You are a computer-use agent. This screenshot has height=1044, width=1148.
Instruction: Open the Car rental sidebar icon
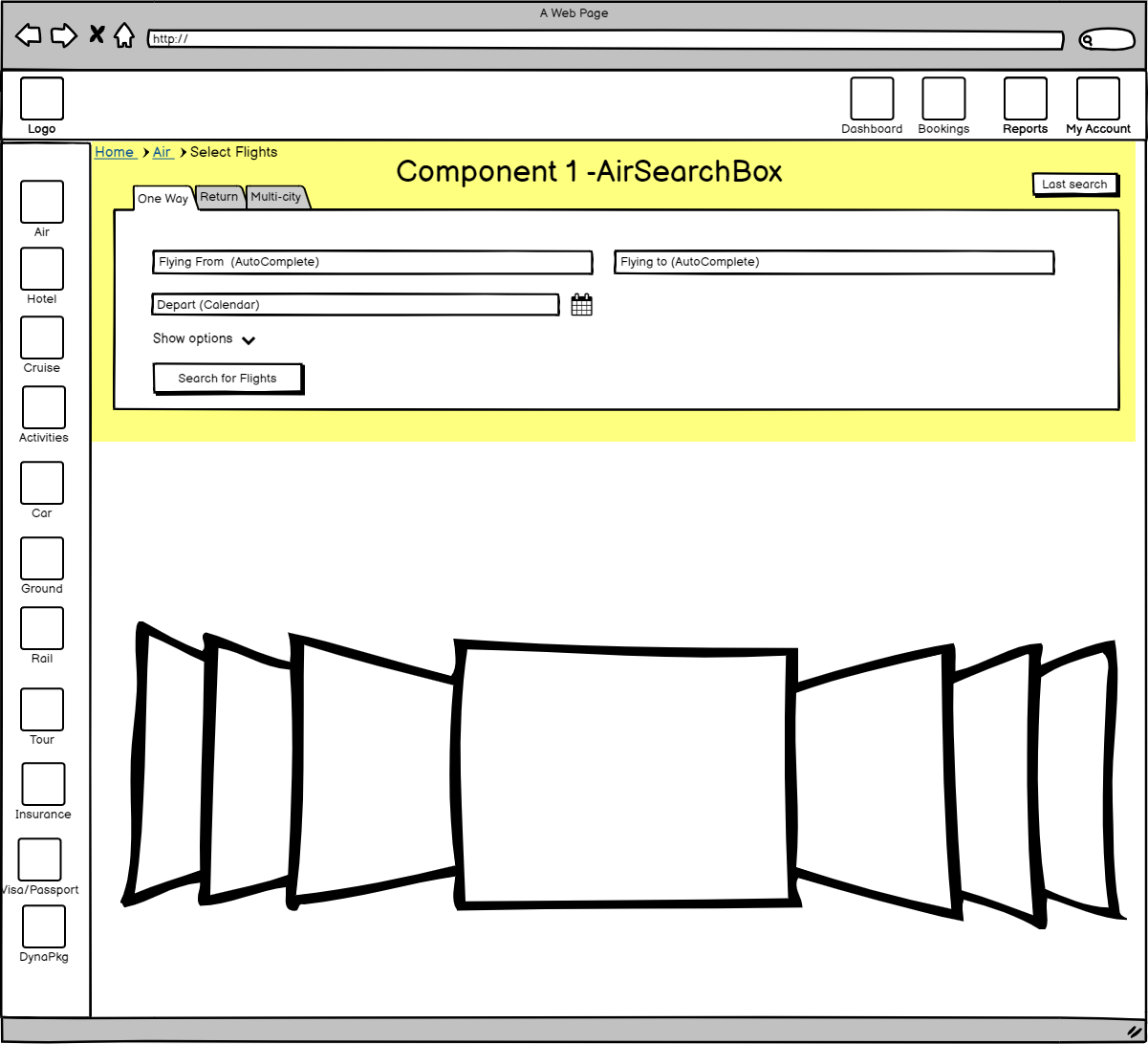(x=42, y=483)
